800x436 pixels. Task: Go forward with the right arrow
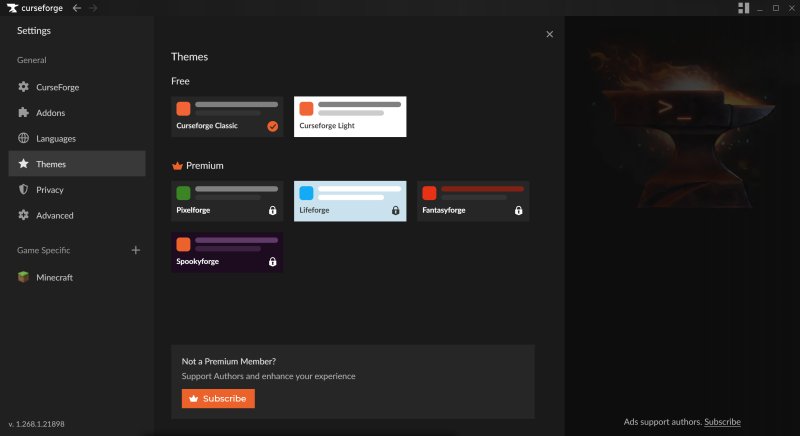[x=93, y=8]
